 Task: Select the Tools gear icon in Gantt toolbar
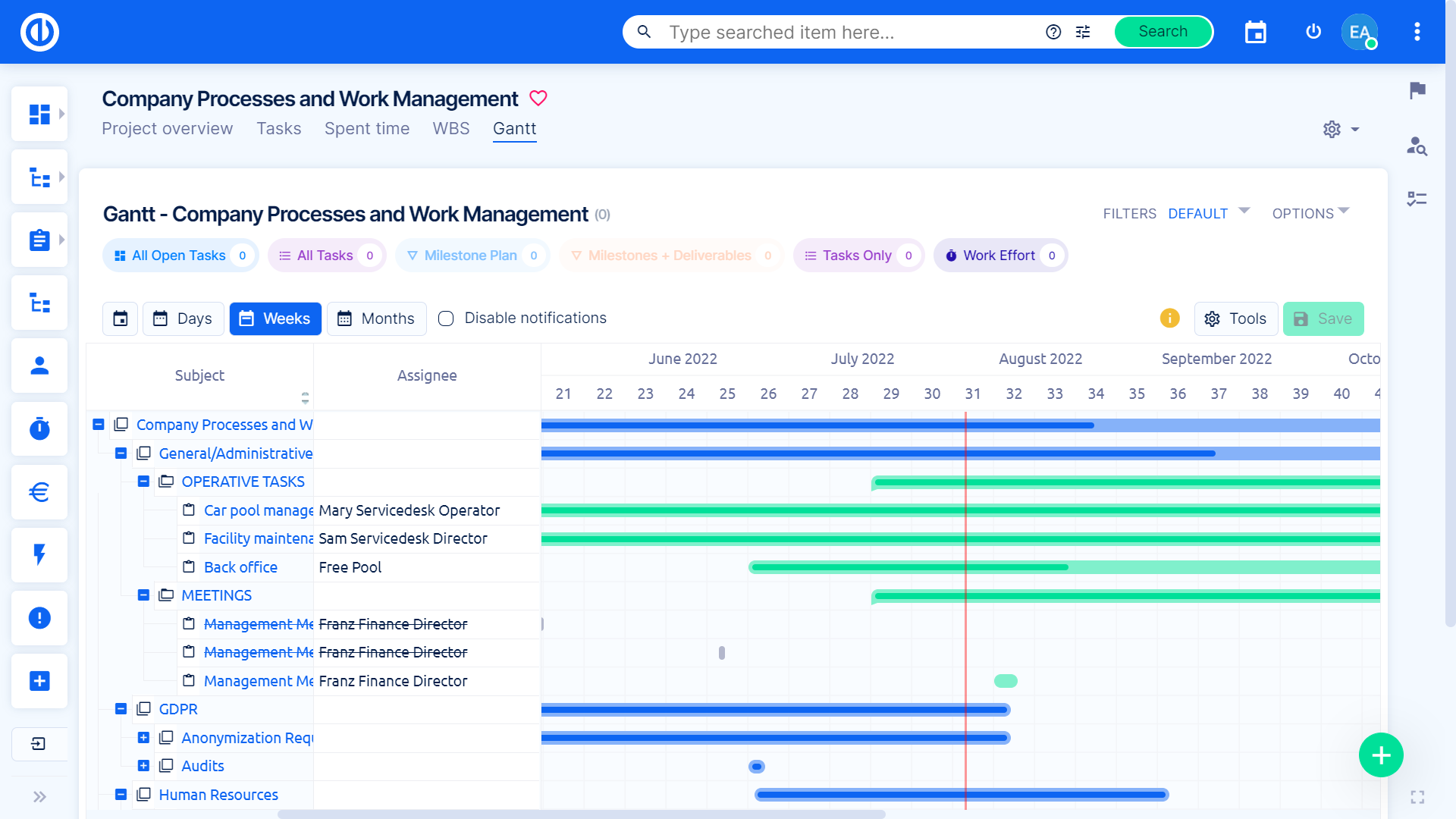coord(1213,319)
